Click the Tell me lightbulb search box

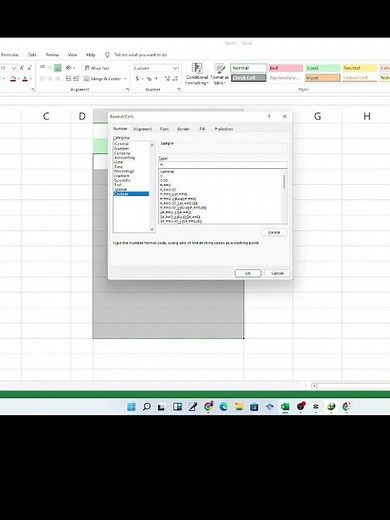136,55
